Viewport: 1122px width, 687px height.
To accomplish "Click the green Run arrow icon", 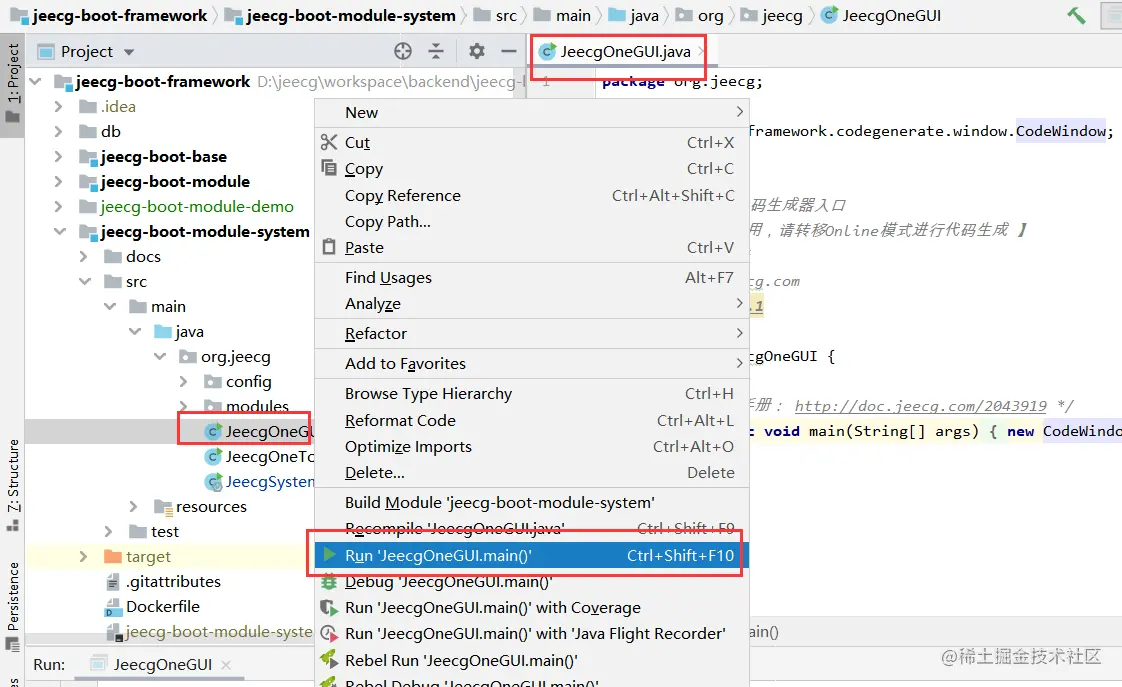I will tap(329, 555).
